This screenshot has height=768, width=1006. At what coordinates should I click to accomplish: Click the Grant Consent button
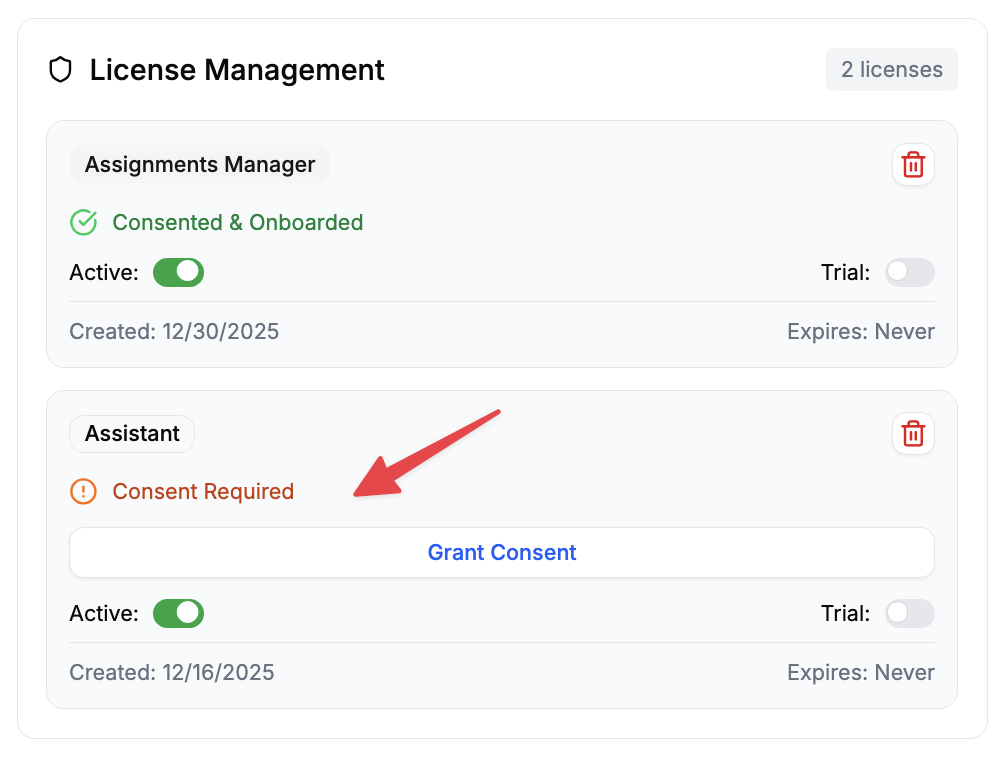[501, 552]
